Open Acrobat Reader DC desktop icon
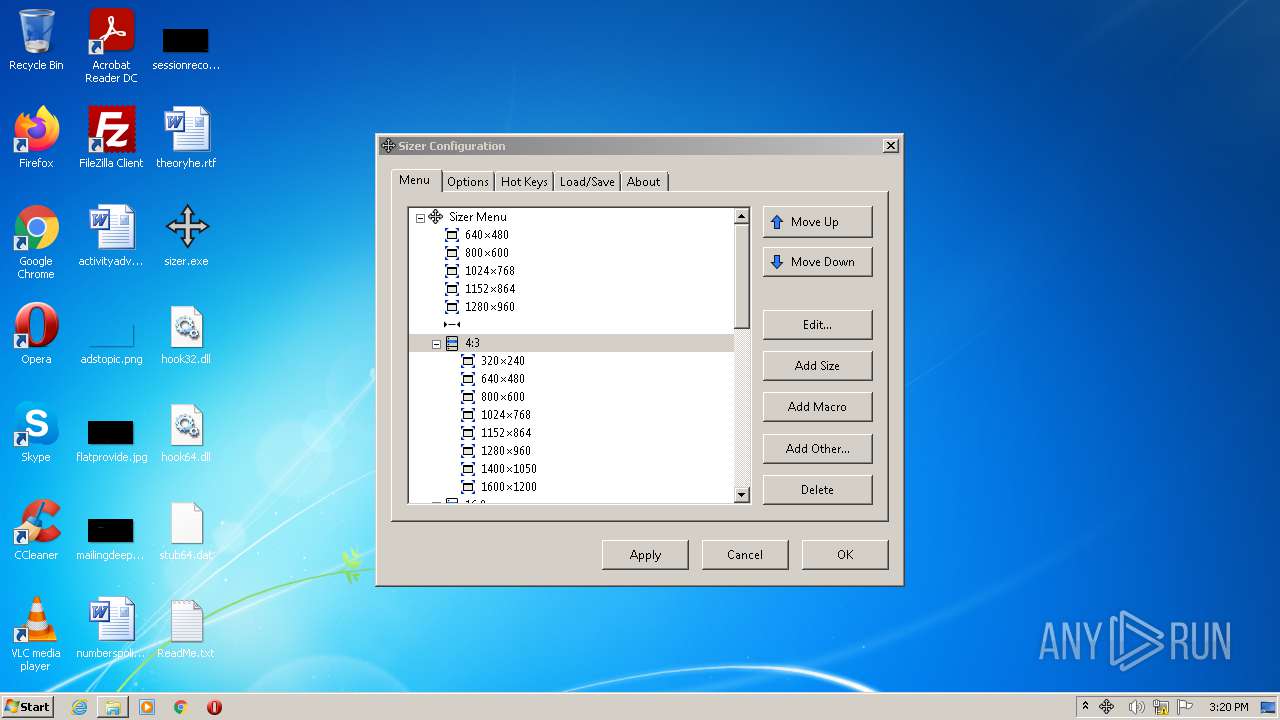Screen dimensions: 1280x720 [x=111, y=46]
